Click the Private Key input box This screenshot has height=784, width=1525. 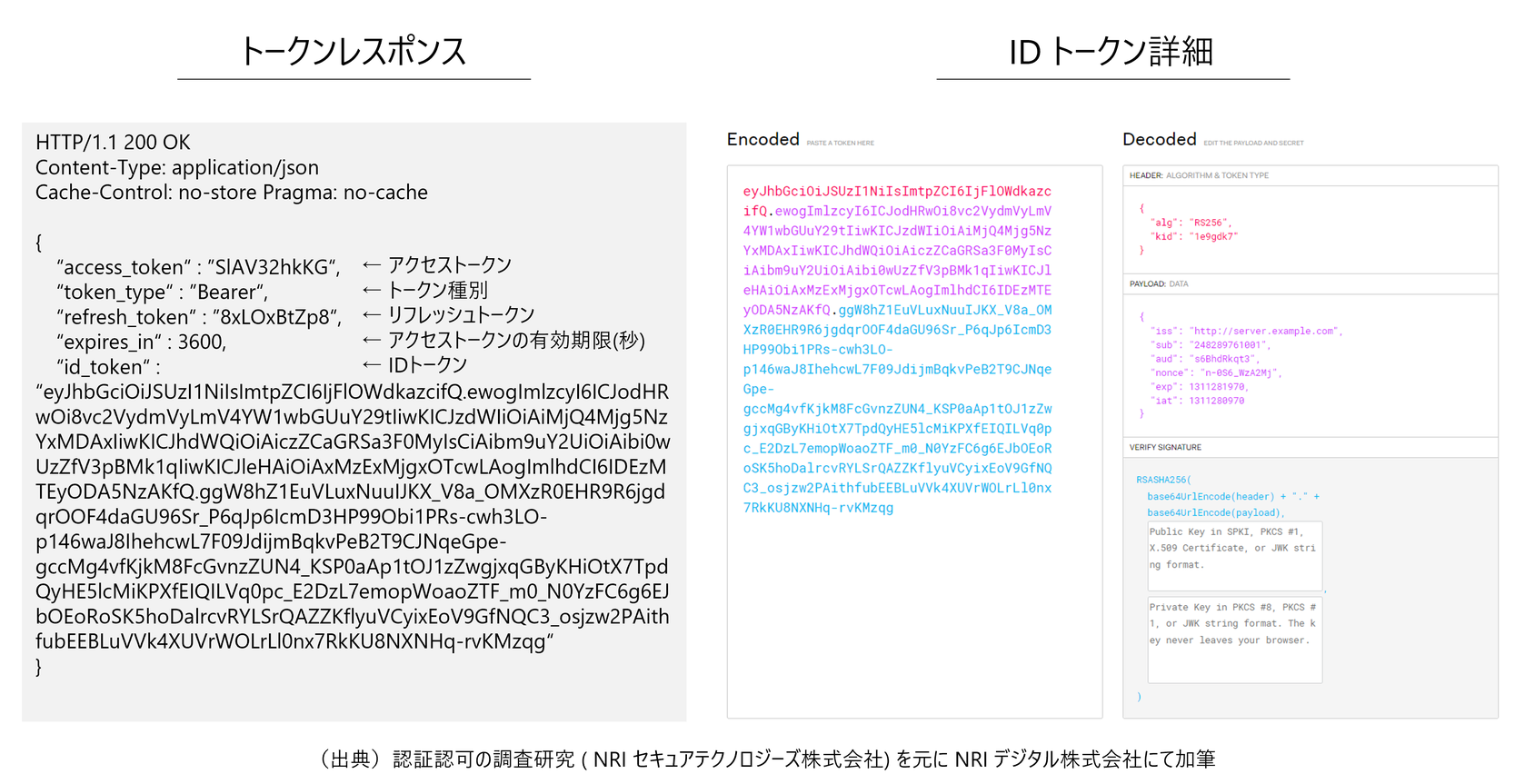[1234, 639]
